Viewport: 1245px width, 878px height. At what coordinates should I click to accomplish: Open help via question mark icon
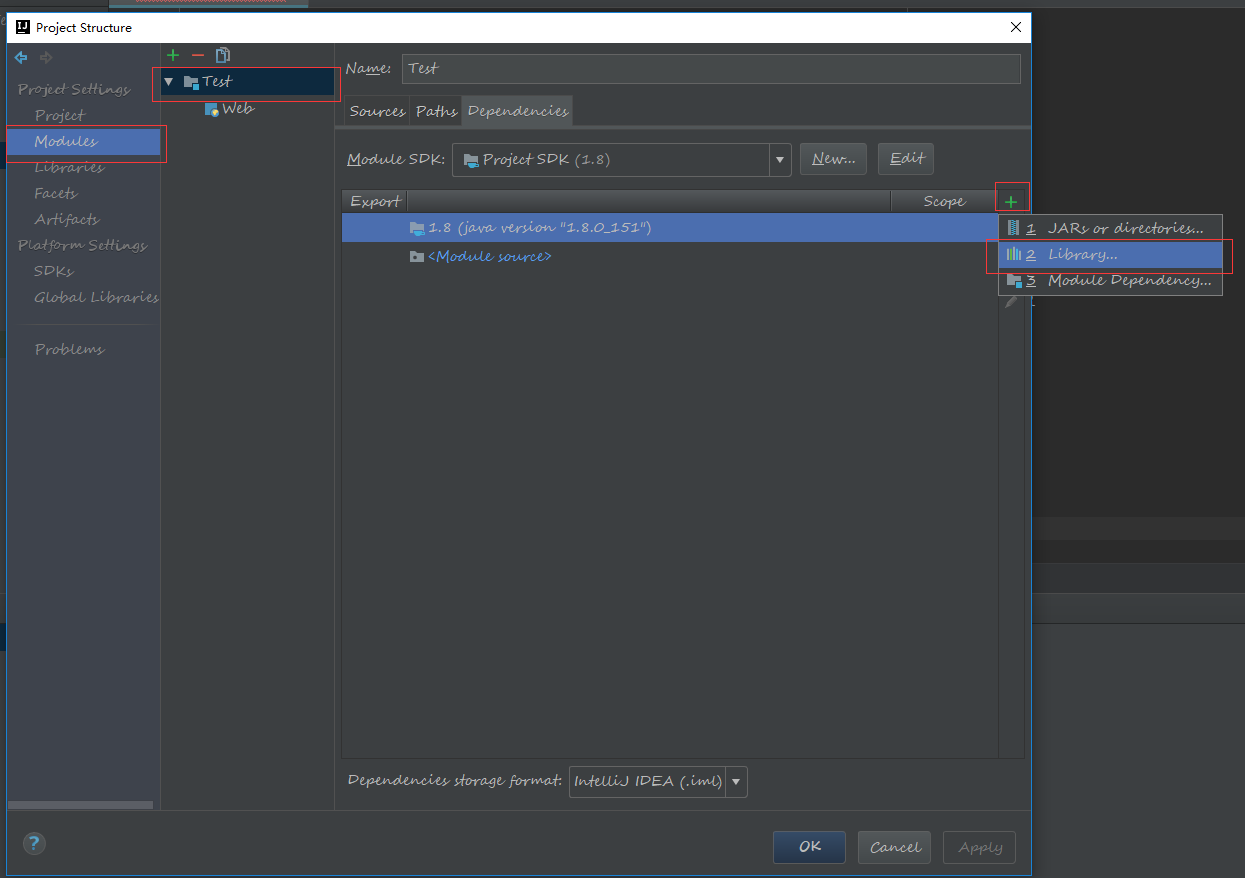coord(34,845)
